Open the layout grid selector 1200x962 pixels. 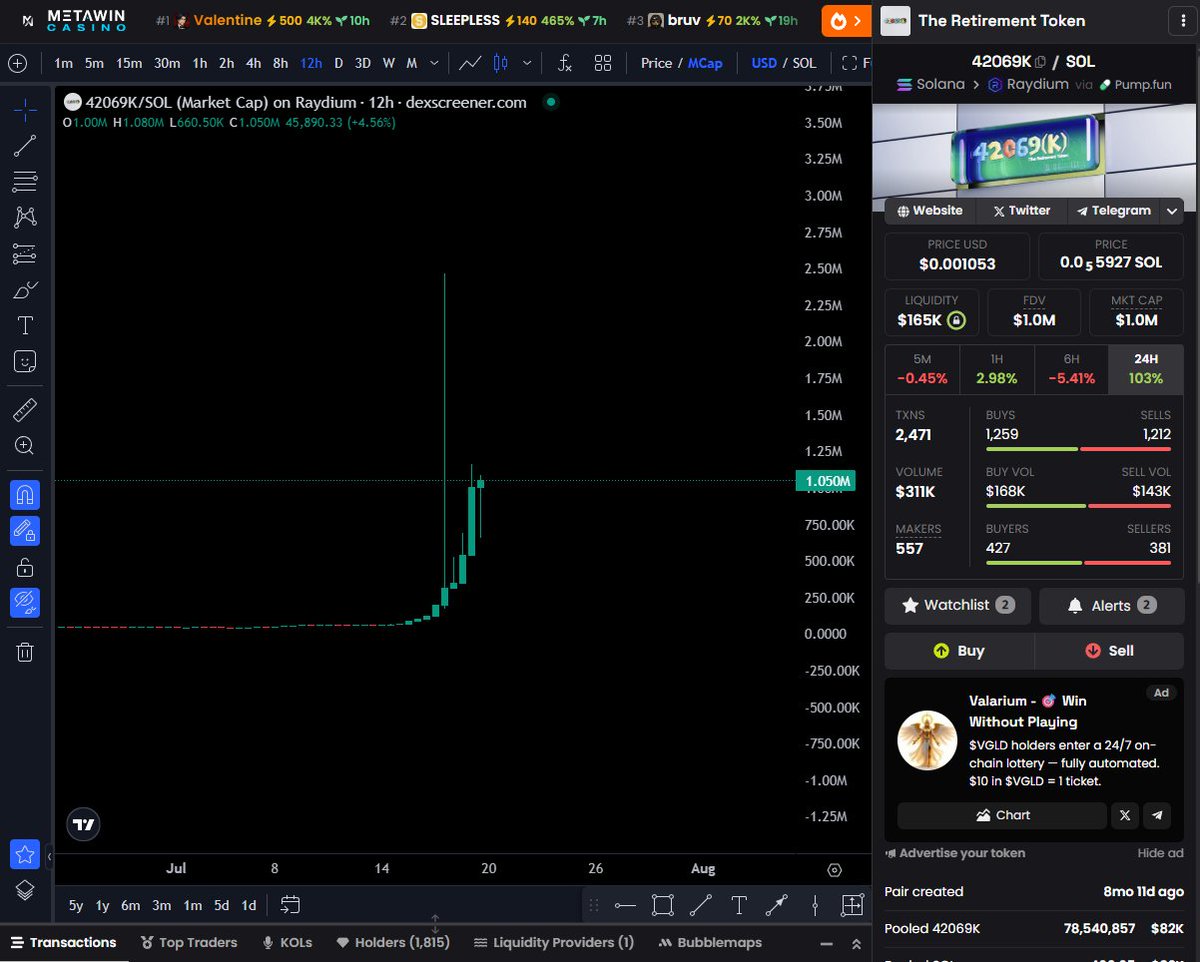(x=603, y=63)
